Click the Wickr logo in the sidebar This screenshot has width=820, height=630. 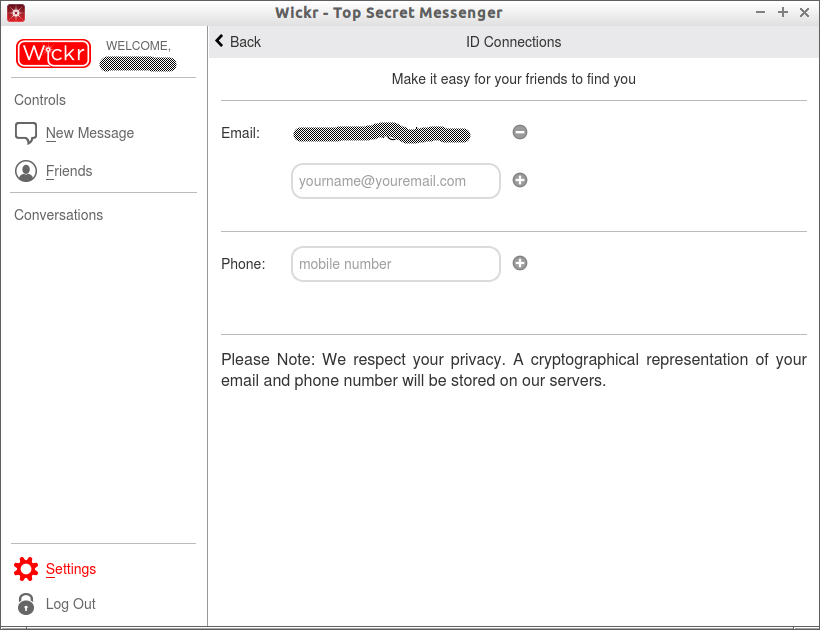(x=53, y=53)
